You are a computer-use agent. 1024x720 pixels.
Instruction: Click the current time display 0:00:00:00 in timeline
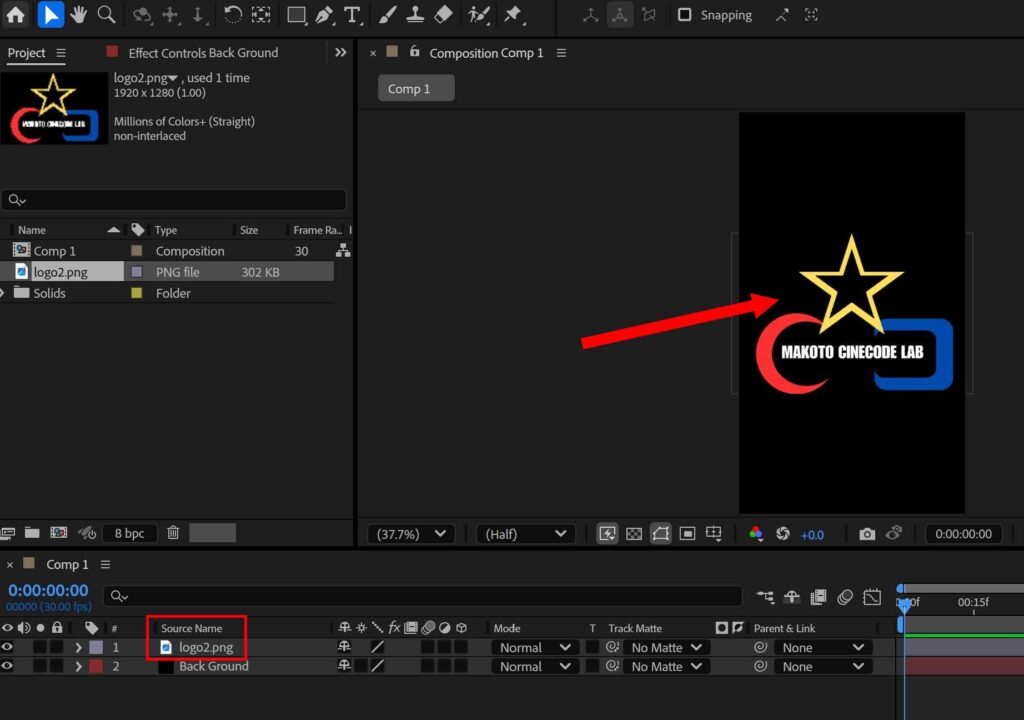click(48, 590)
